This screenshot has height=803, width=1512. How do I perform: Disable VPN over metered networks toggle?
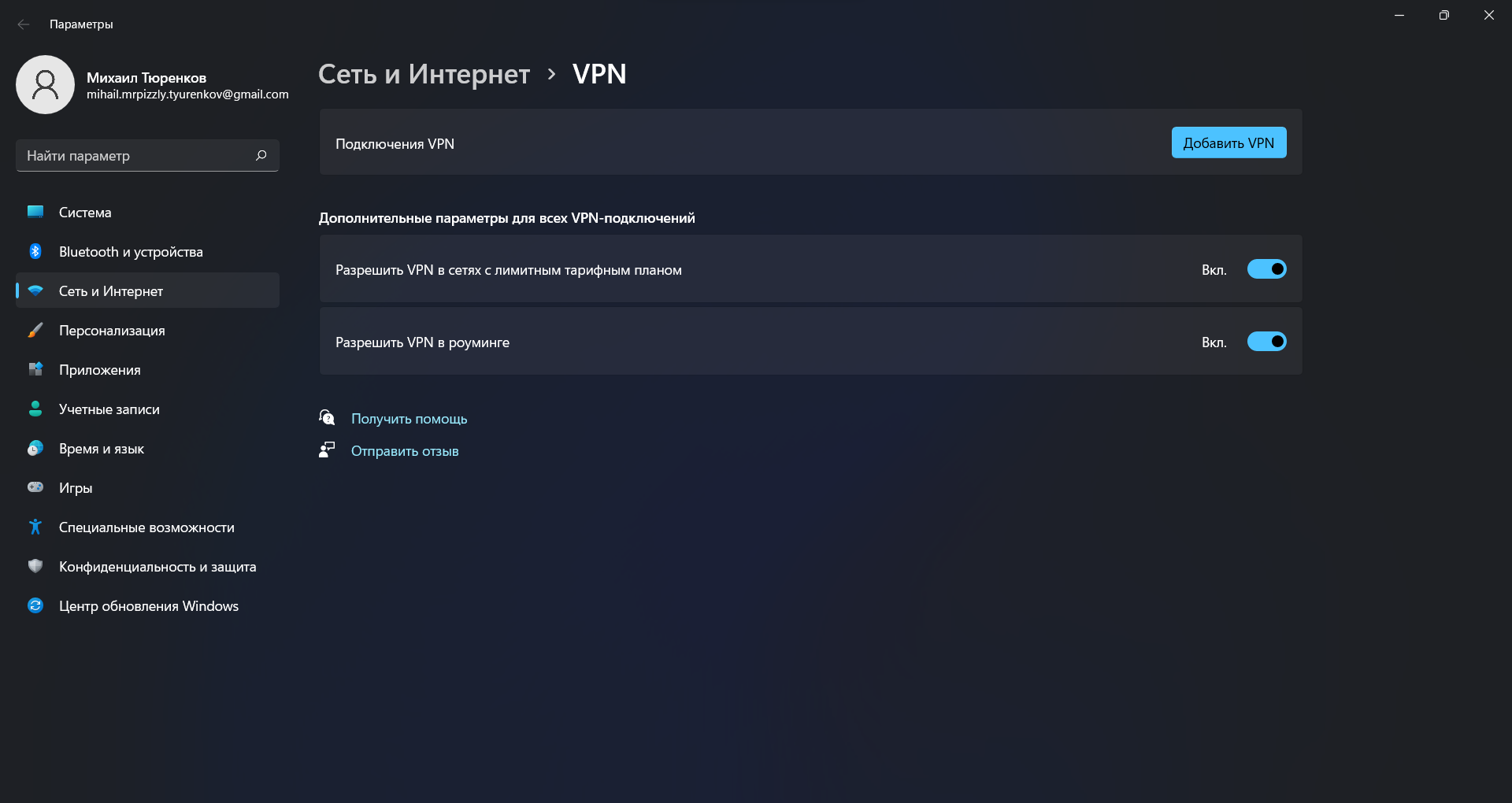pyautogui.click(x=1266, y=269)
